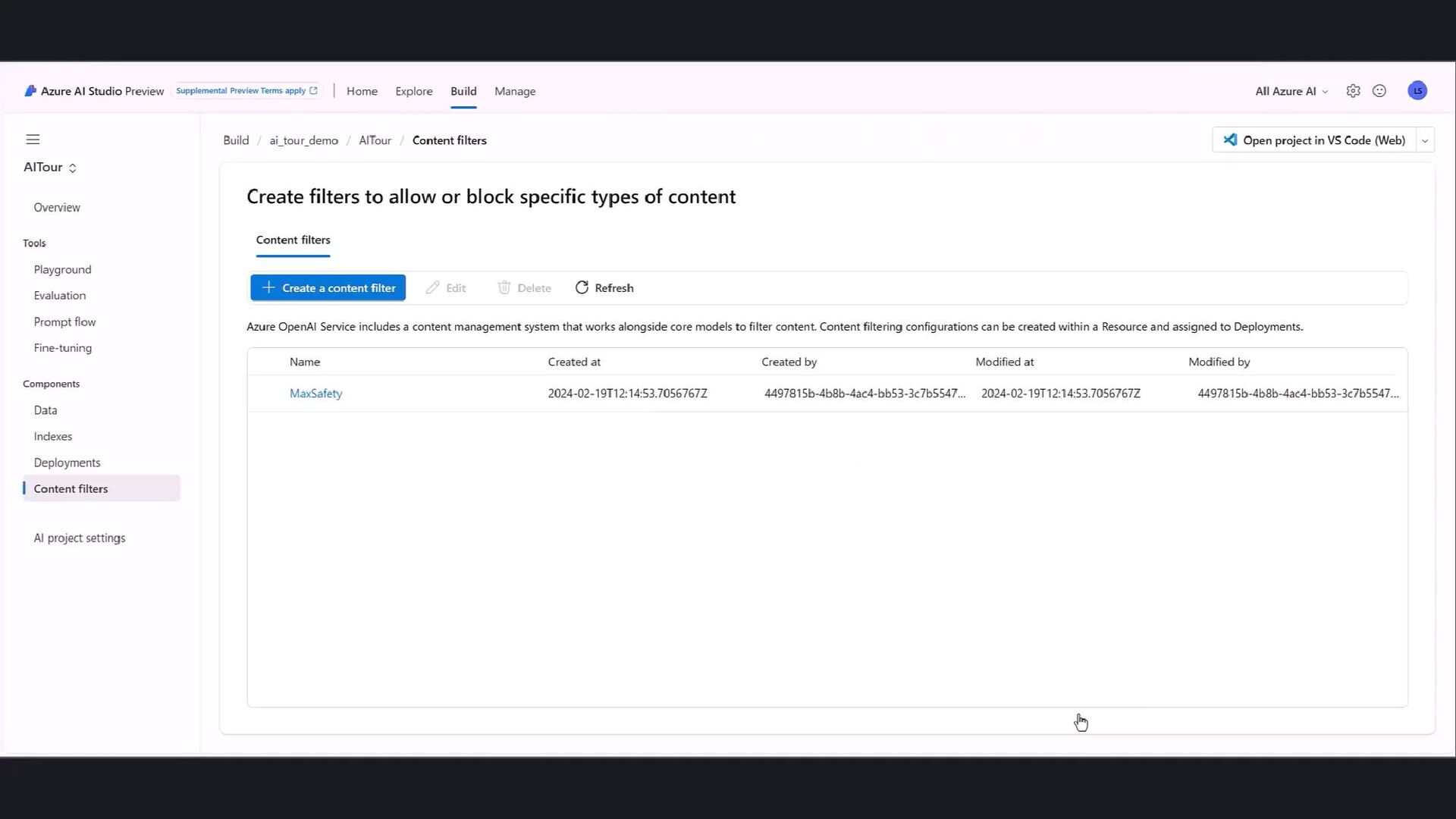Select the MaxSafety row checkbox area
Viewport: 1456px width, 819px height.
(x=268, y=393)
